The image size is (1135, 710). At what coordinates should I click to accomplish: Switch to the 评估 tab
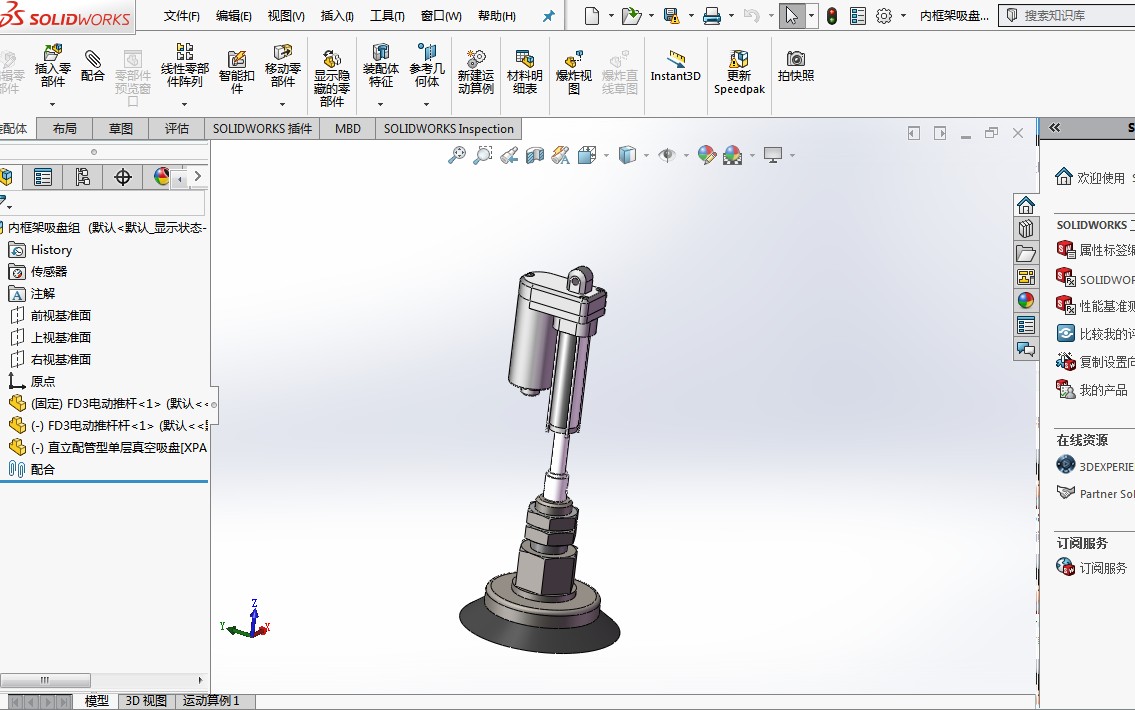coord(177,129)
